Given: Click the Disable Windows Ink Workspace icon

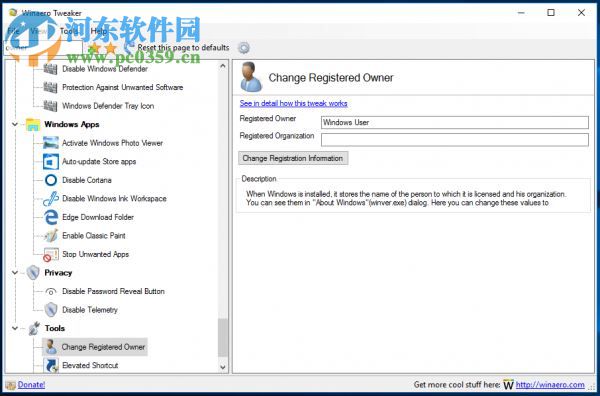Looking at the screenshot, I should tap(51, 199).
